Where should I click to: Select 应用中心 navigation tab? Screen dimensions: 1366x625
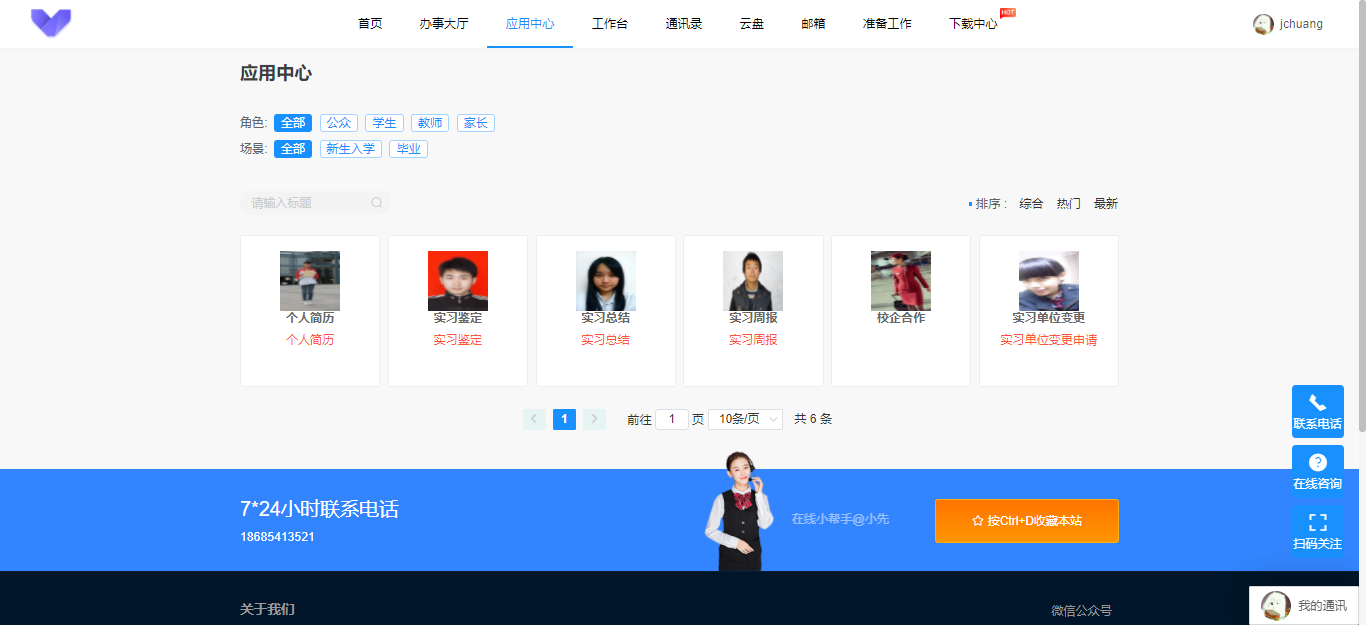point(530,24)
